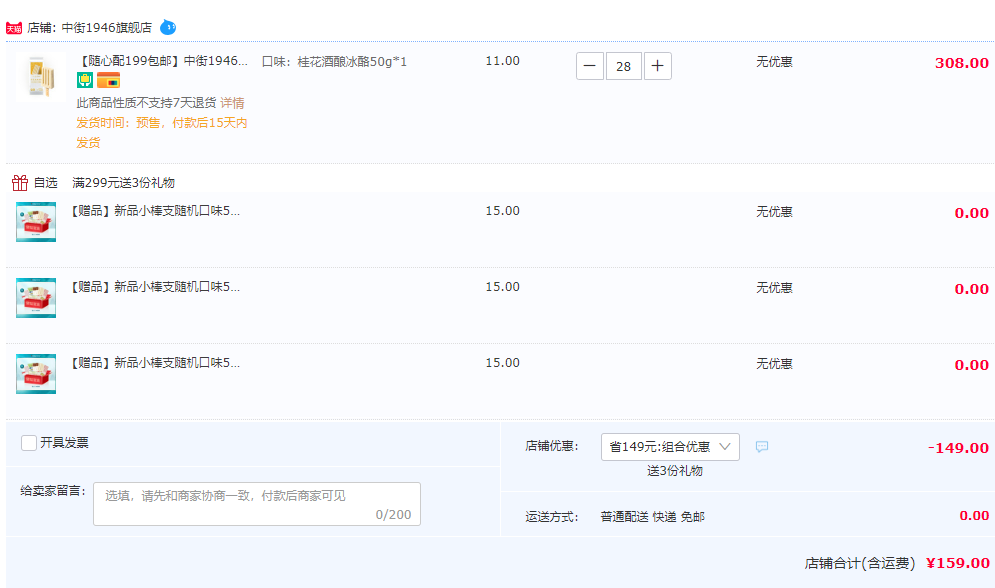Click the 无优惠 label in the ice cream product row
This screenshot has height=588, width=995.
pyautogui.click(x=774, y=62)
